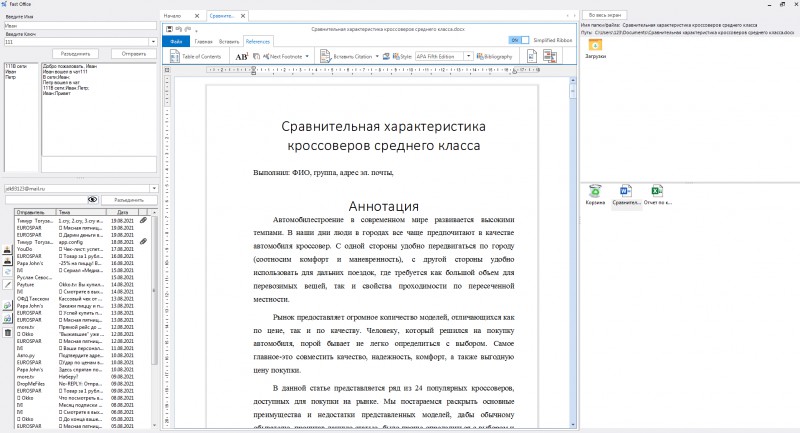Click the page icon left of last ribbon icon
Viewport: 800px width, 433px height.
click(531, 56)
